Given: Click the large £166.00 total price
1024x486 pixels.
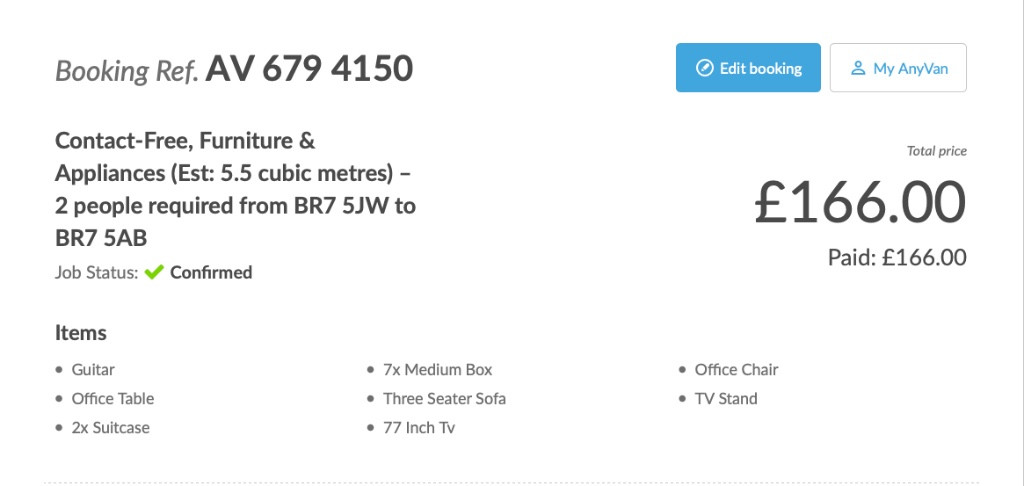Looking at the screenshot, I should tap(859, 202).
